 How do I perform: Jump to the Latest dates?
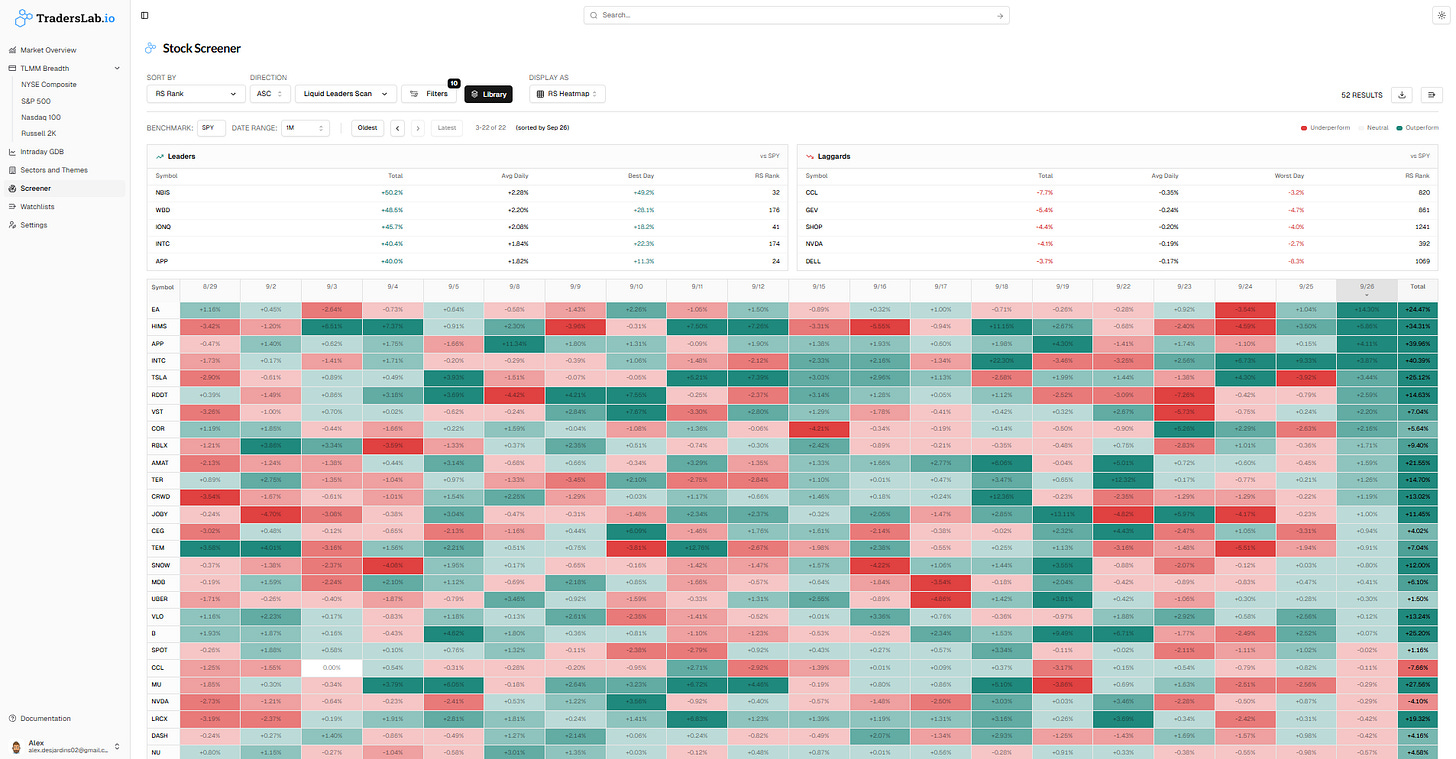click(x=447, y=128)
